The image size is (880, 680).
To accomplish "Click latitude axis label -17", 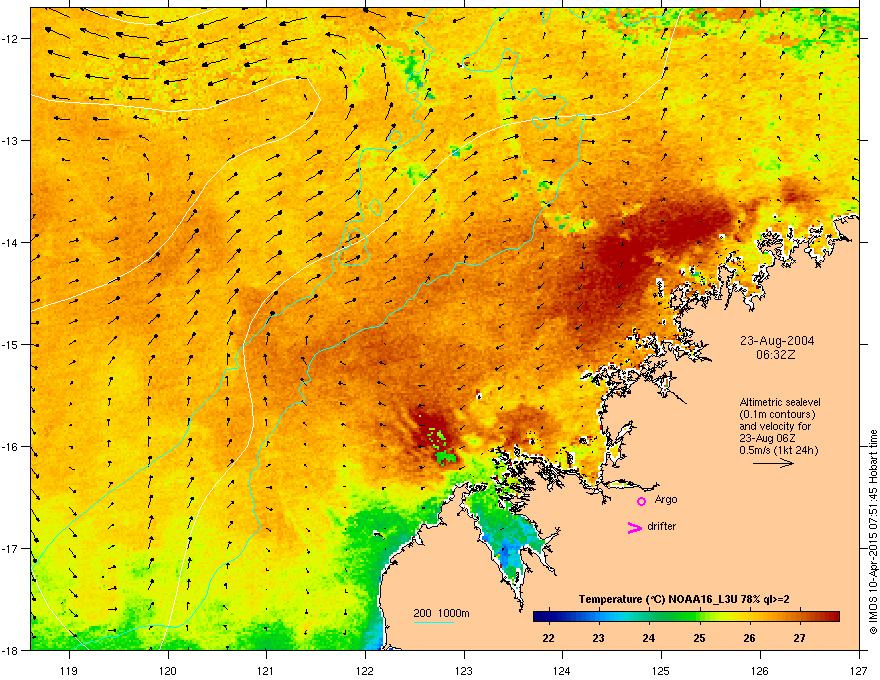I will [10, 548].
